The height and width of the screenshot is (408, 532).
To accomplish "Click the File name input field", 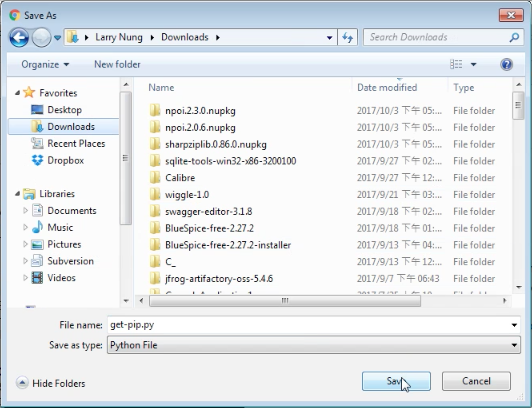I will click(x=308, y=325).
